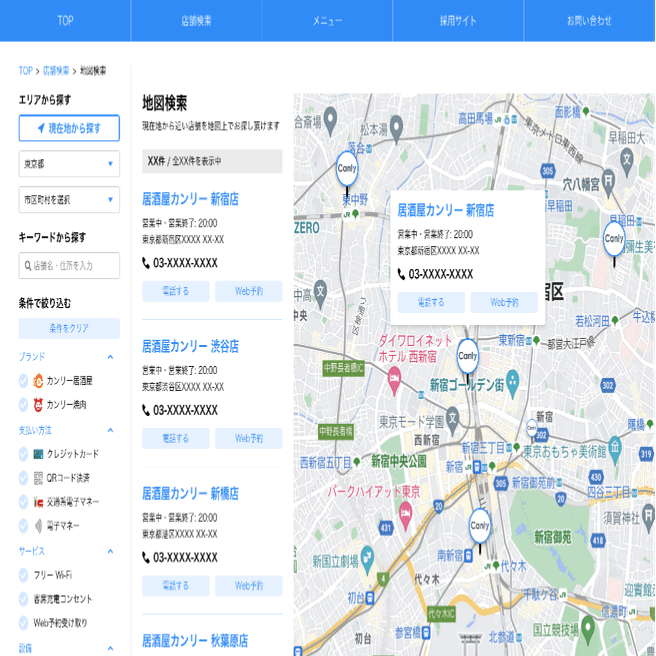Click Web予約 under 渋谷店 listing
The height and width of the screenshot is (656, 656).
249,438
